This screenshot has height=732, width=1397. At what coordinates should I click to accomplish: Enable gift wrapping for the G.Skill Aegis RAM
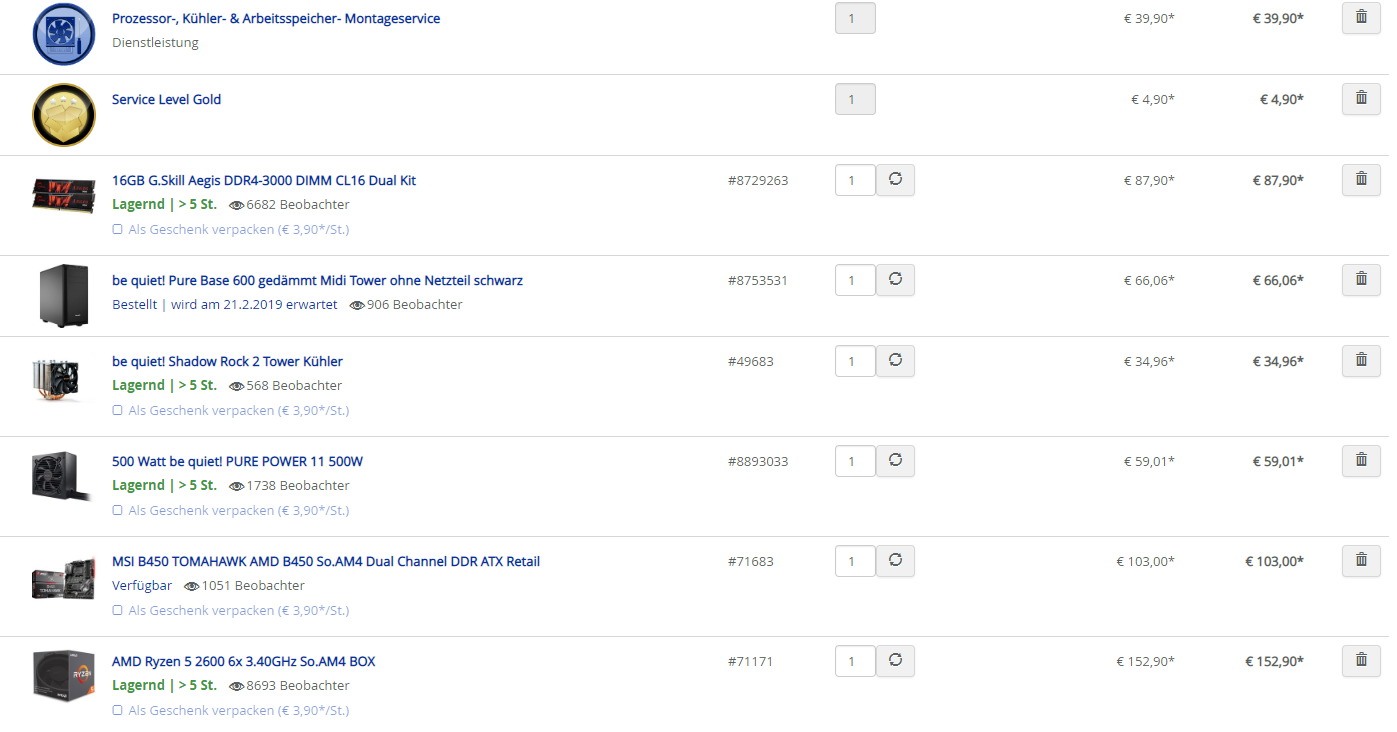click(117, 229)
